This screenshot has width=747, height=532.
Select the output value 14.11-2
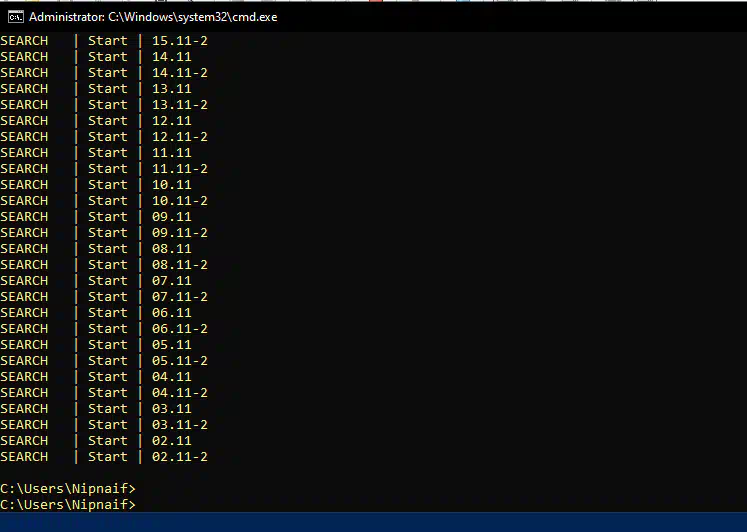[180, 72]
